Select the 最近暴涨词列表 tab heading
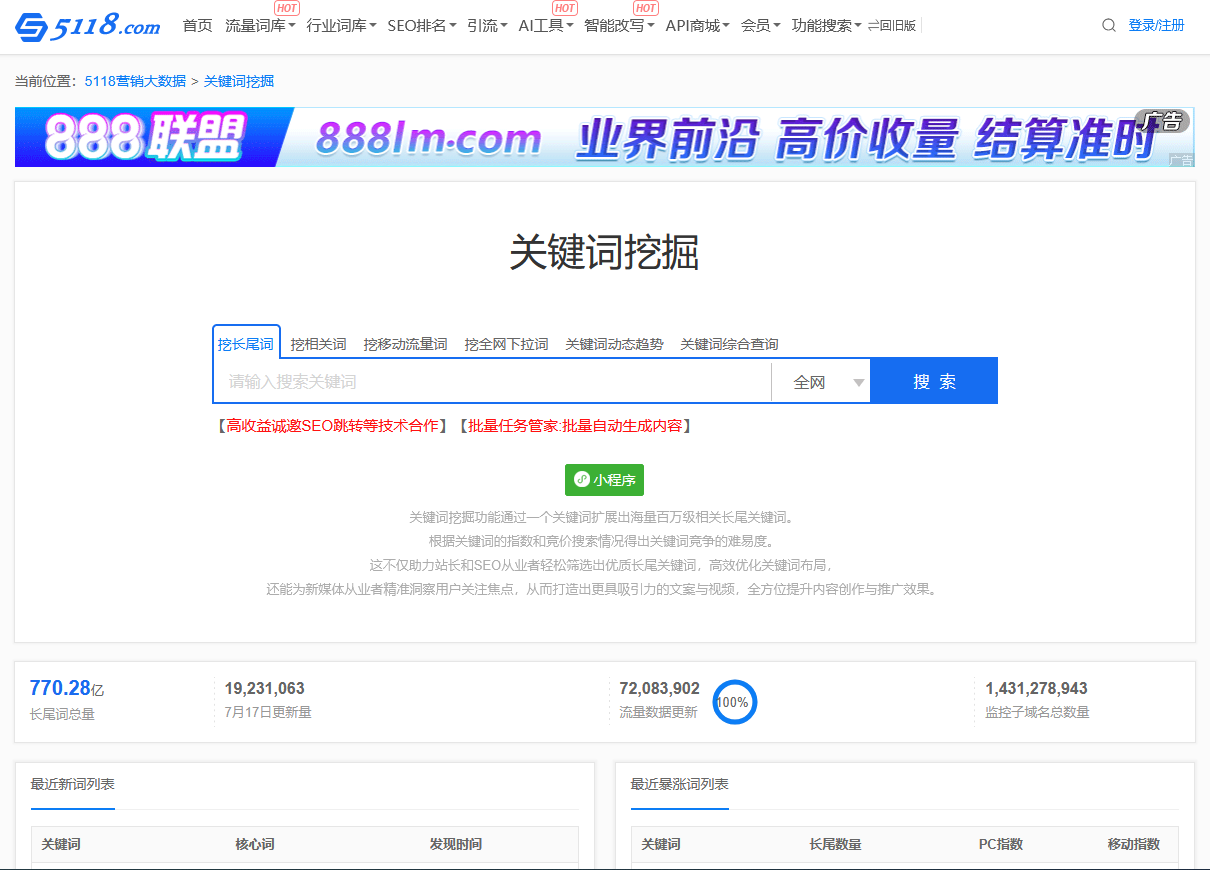The width and height of the screenshot is (1210, 870). point(680,785)
